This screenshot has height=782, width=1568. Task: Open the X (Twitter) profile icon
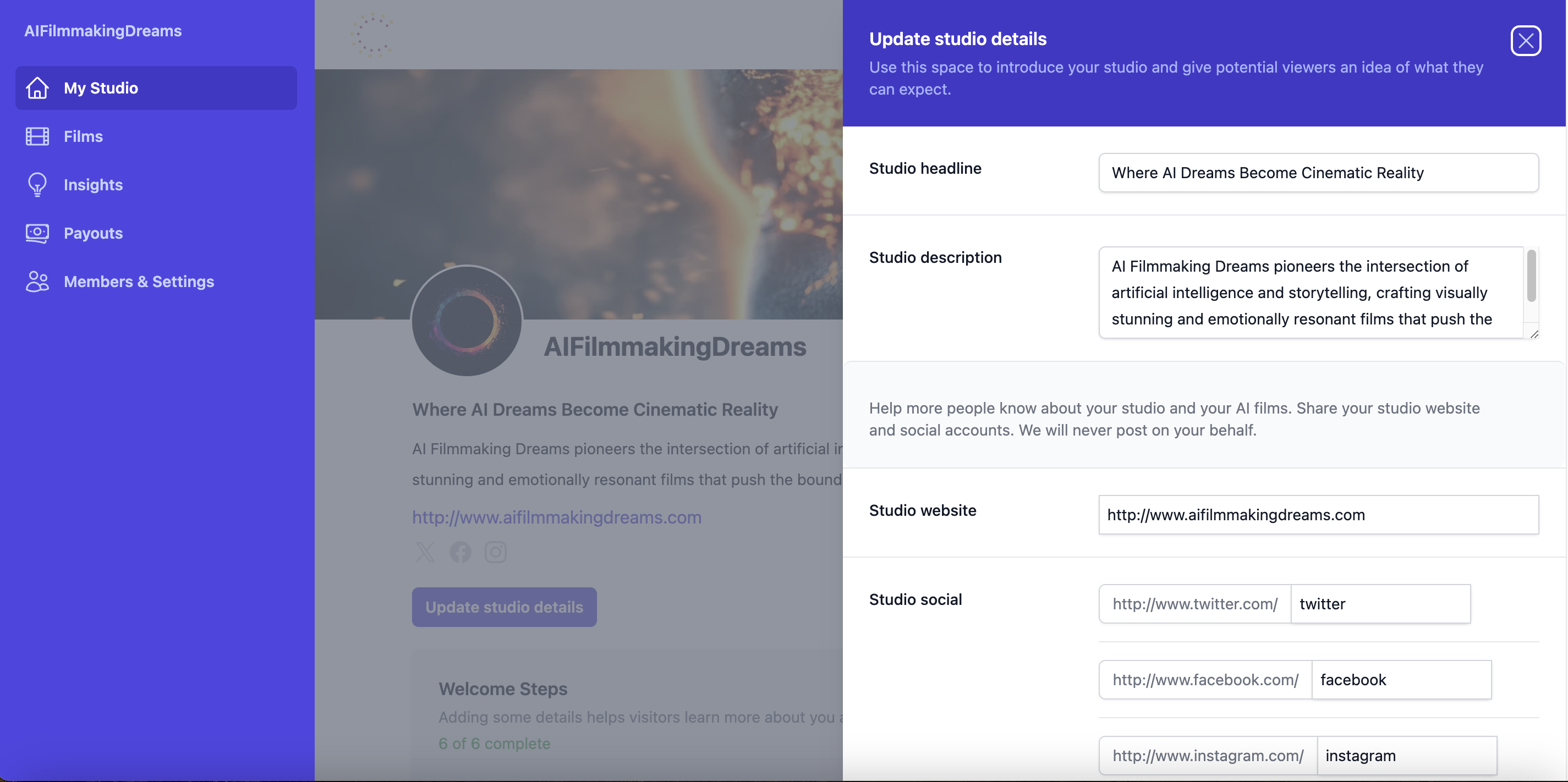pyautogui.click(x=425, y=552)
